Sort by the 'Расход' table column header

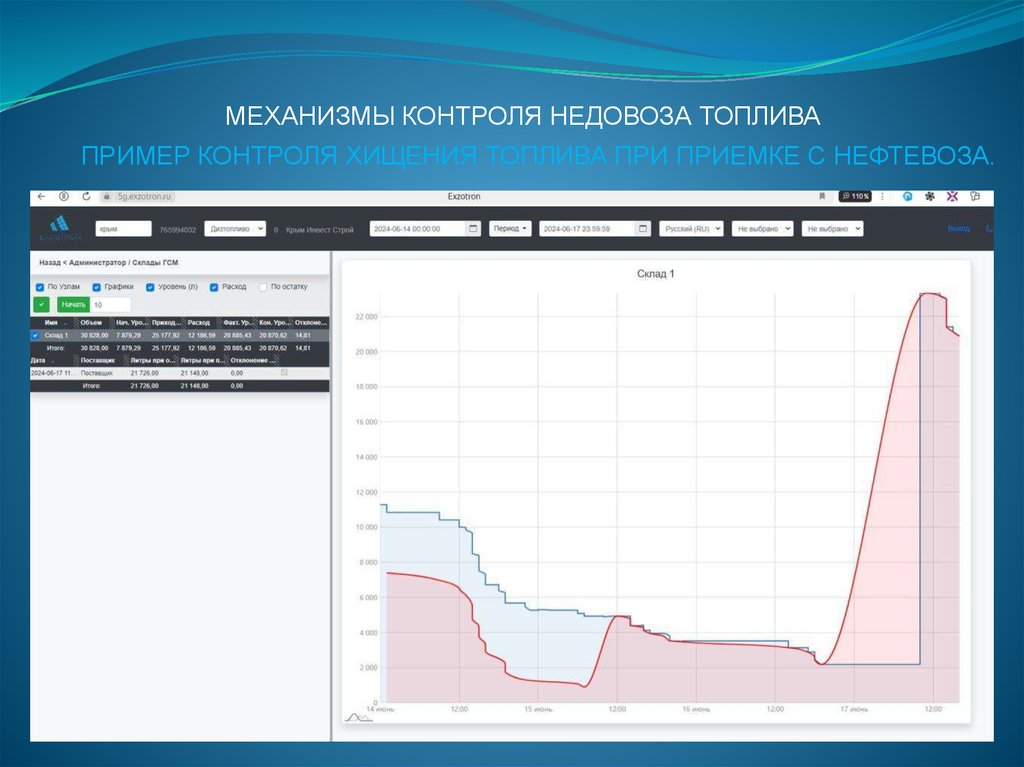(x=199, y=323)
